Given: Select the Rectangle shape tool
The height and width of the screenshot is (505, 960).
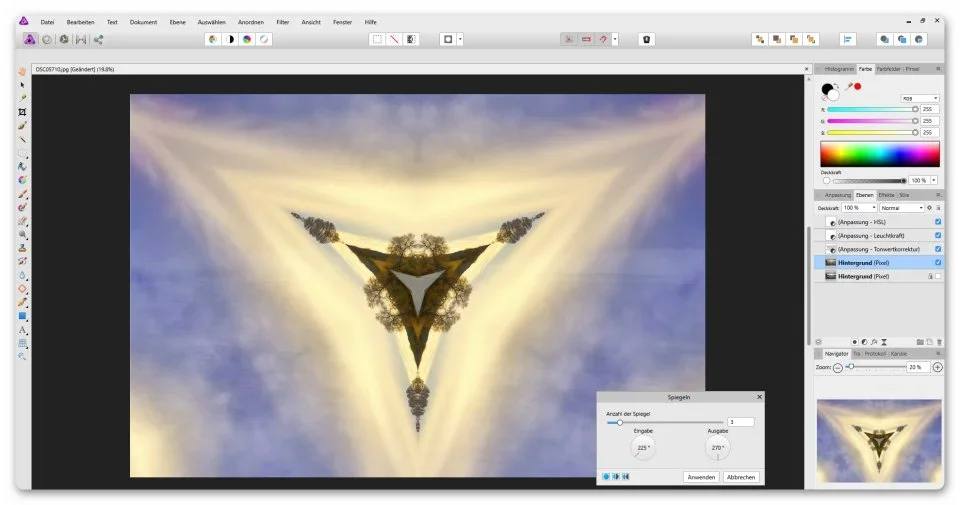Looking at the screenshot, I should tap(22, 316).
